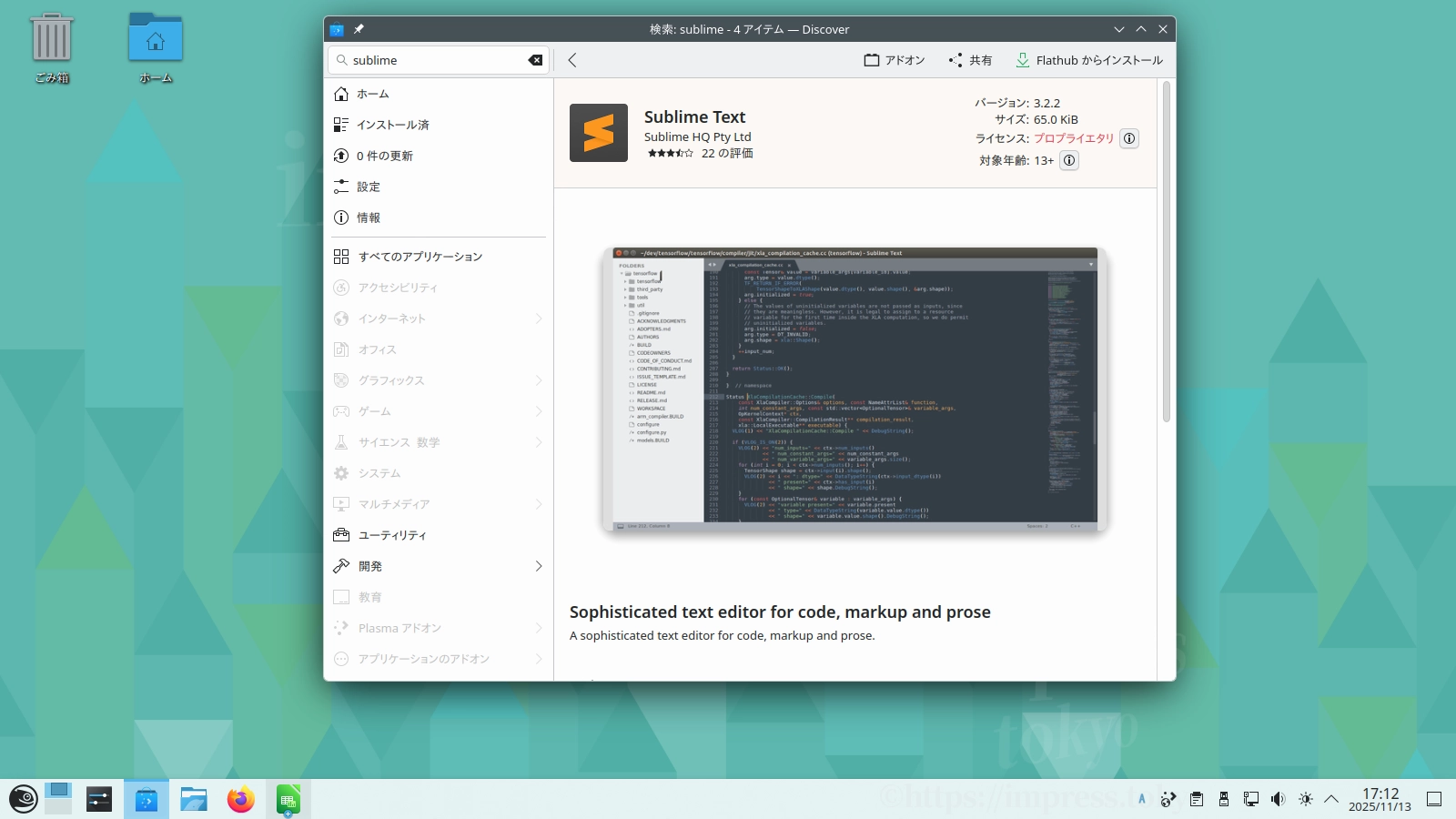The width and height of the screenshot is (1456, 819).
Task: Click the show desktop button
Action: click(1434, 799)
